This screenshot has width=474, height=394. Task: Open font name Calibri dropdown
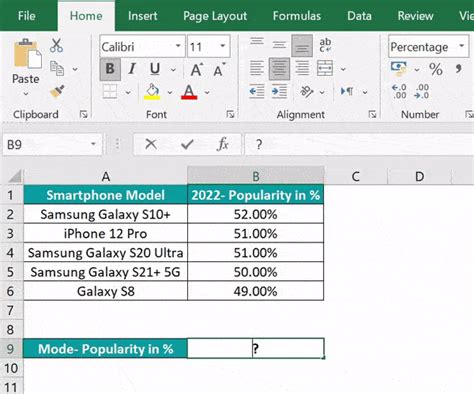(178, 46)
